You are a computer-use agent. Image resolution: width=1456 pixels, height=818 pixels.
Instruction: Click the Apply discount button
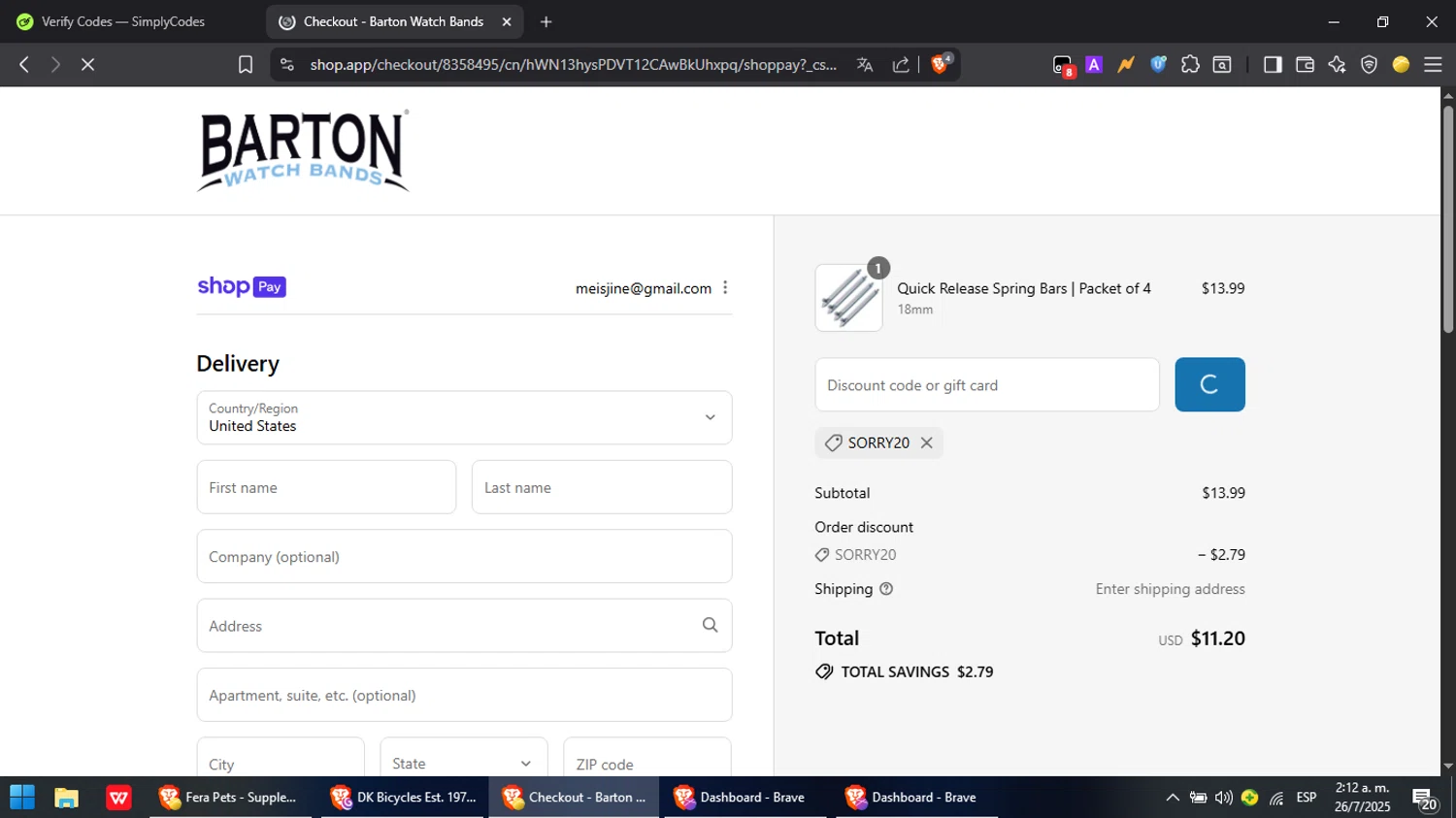coord(1209,384)
